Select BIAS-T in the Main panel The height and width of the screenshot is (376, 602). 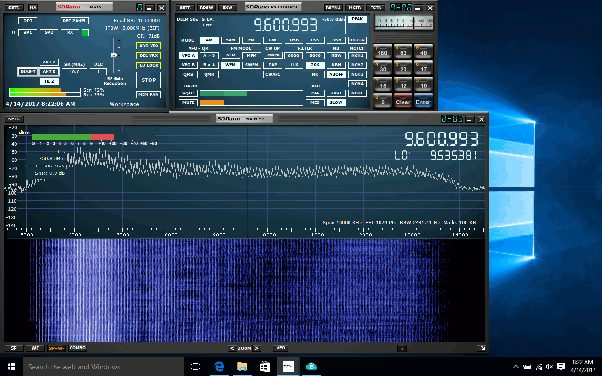click(28, 71)
